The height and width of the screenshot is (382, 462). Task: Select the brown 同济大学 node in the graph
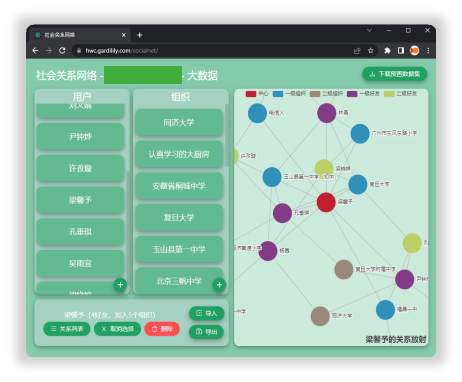point(320,316)
